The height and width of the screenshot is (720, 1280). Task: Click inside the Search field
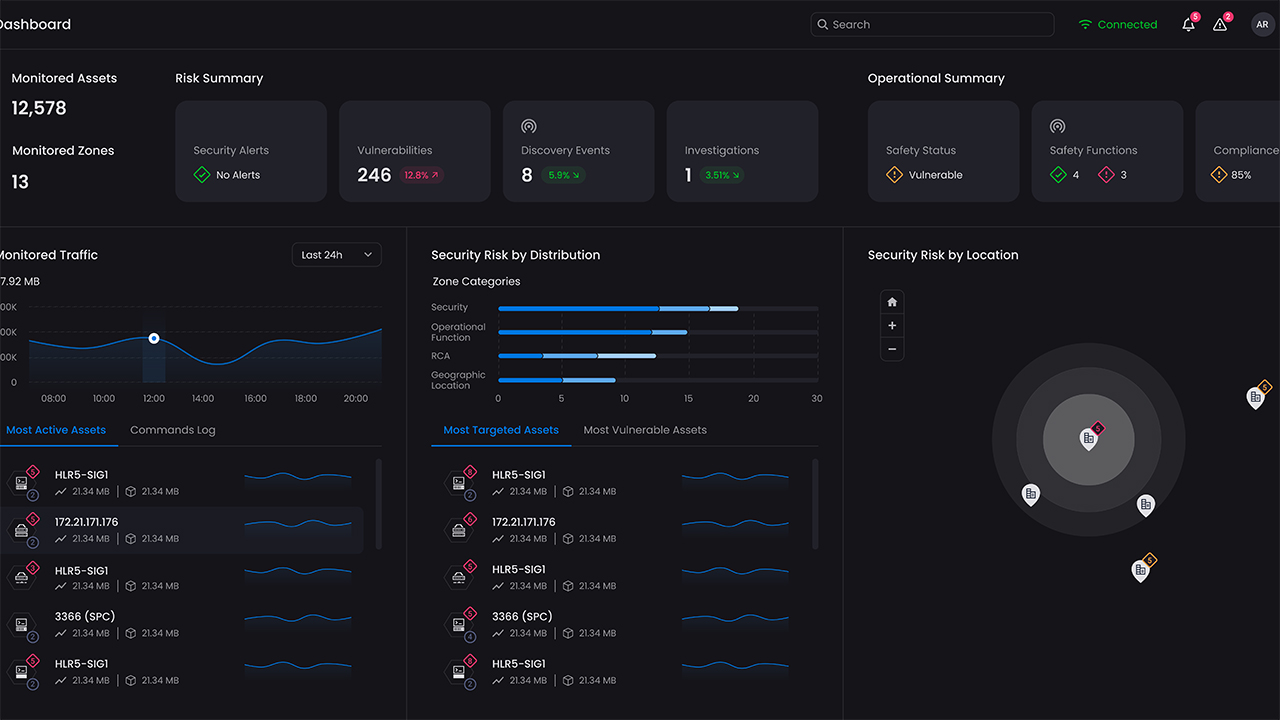tap(935, 25)
